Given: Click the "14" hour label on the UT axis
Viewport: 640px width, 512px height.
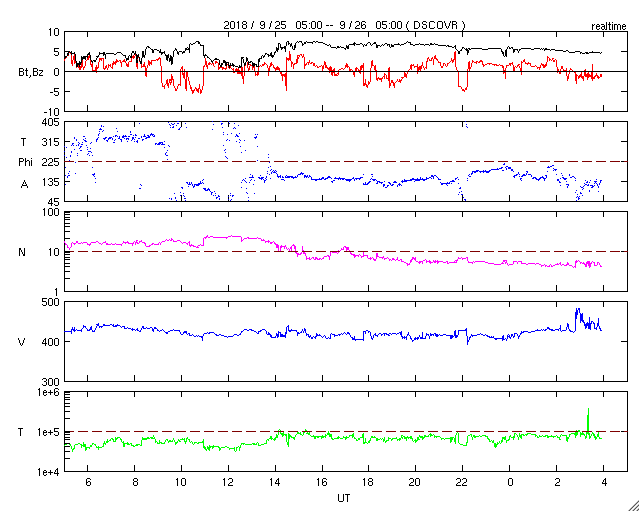Looking at the screenshot, I should (x=275, y=482).
